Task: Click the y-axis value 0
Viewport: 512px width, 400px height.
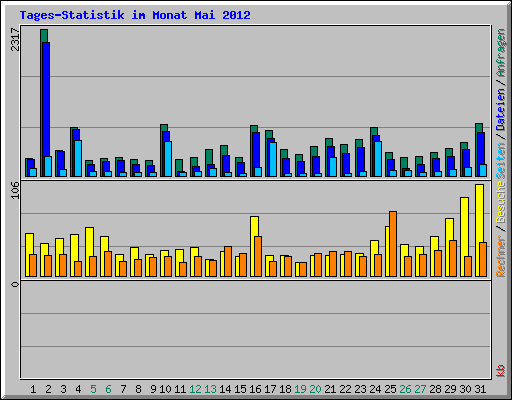Action: pos(15,284)
